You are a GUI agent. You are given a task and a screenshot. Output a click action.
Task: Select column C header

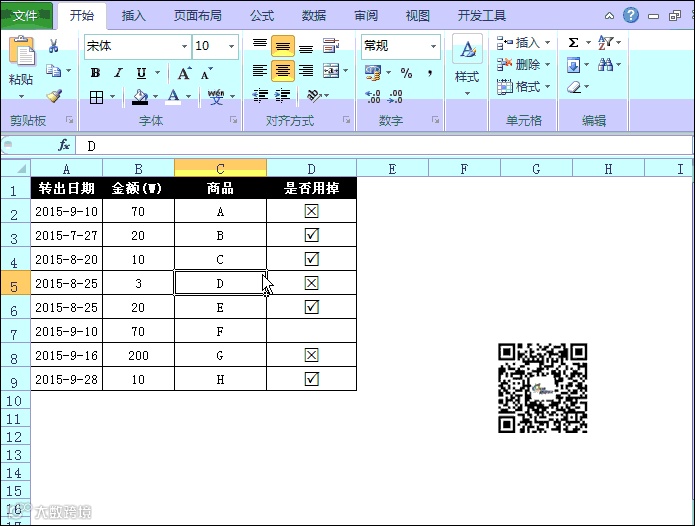pyautogui.click(x=220, y=168)
